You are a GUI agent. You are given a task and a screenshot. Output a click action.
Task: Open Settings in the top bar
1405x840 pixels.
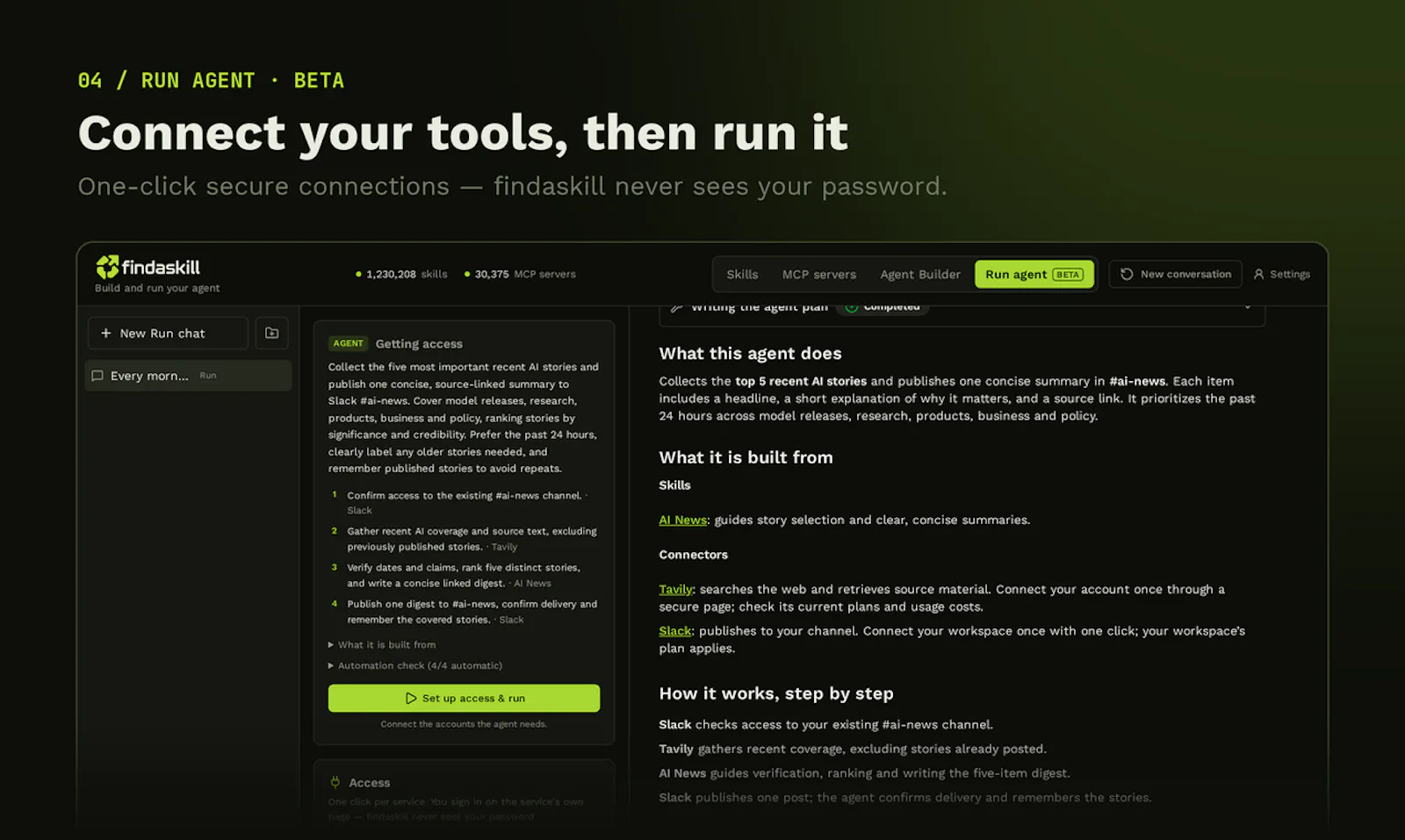click(x=1282, y=274)
